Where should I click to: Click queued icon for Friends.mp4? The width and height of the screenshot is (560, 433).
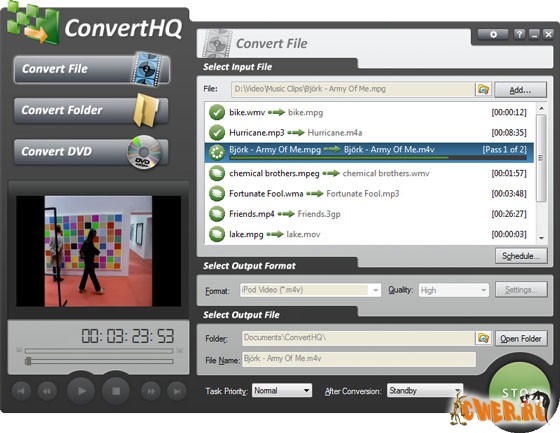click(x=216, y=214)
